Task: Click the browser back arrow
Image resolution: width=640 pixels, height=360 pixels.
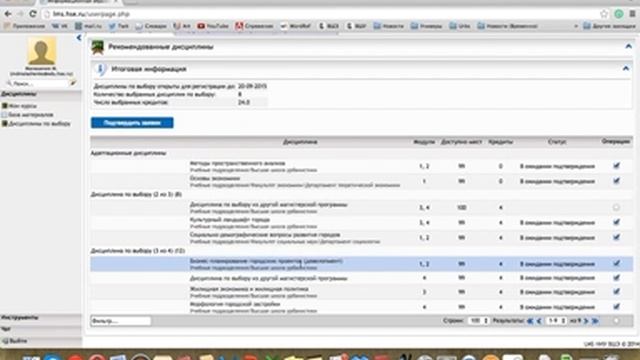Action: 8,14
